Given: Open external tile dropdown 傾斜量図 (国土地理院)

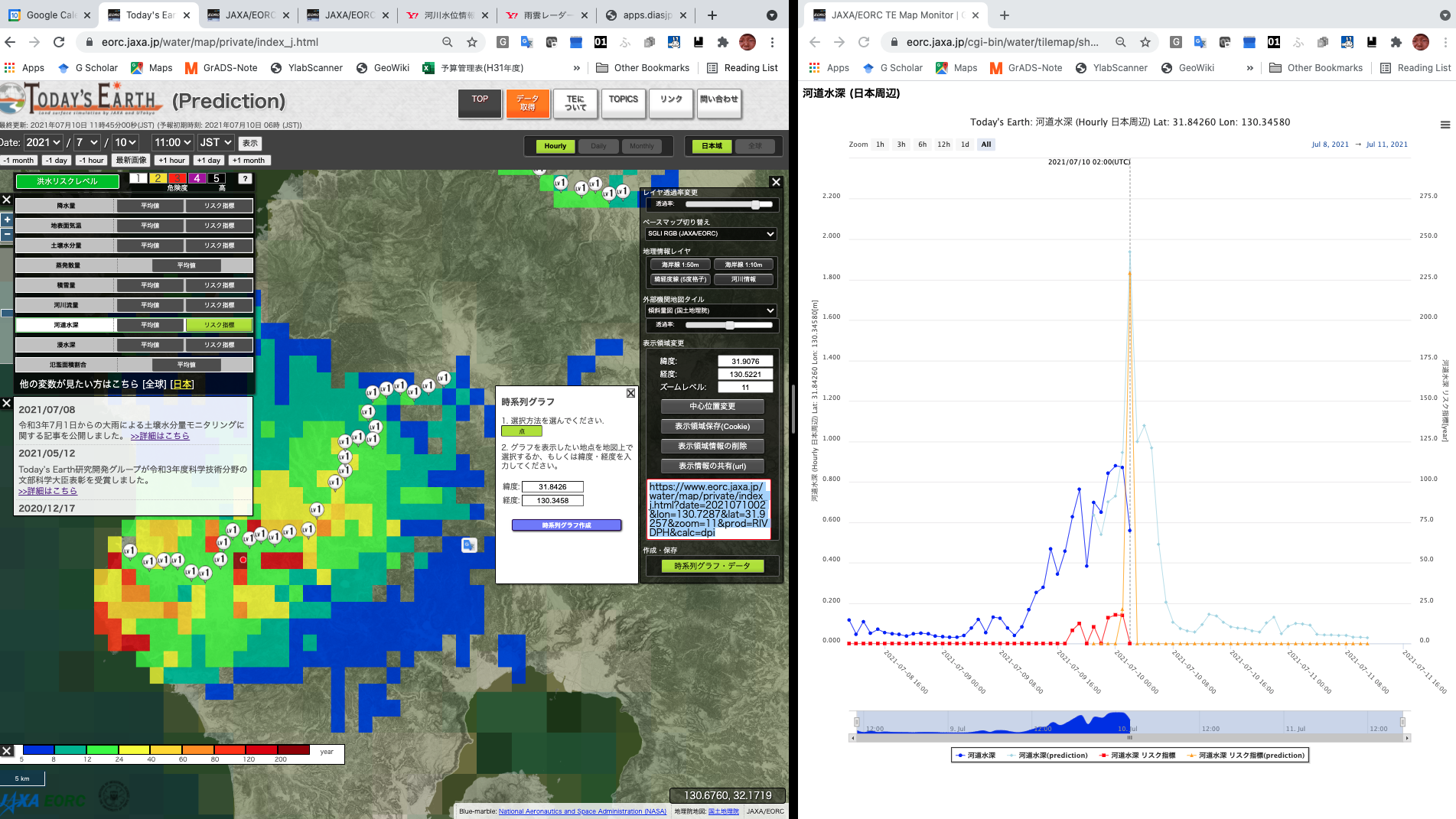Looking at the screenshot, I should coord(711,310).
